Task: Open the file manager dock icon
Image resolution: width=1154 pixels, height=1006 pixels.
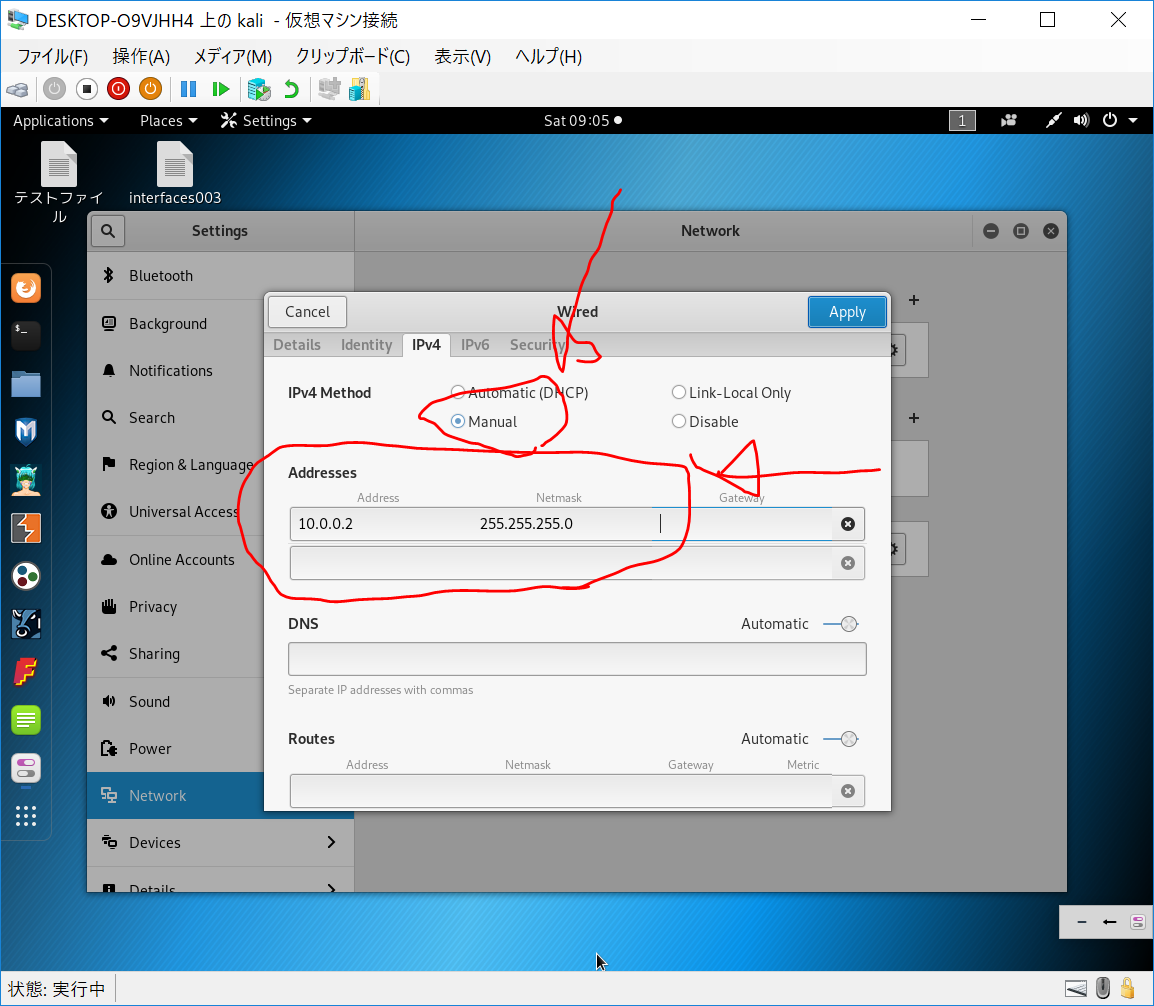Action: point(26,383)
